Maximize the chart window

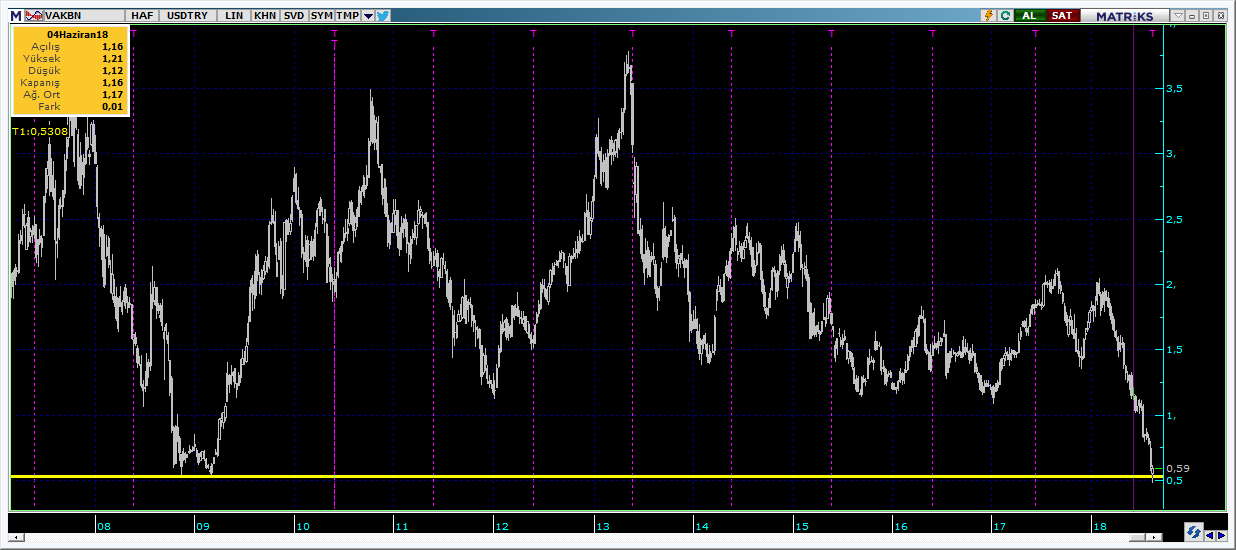click(1206, 16)
